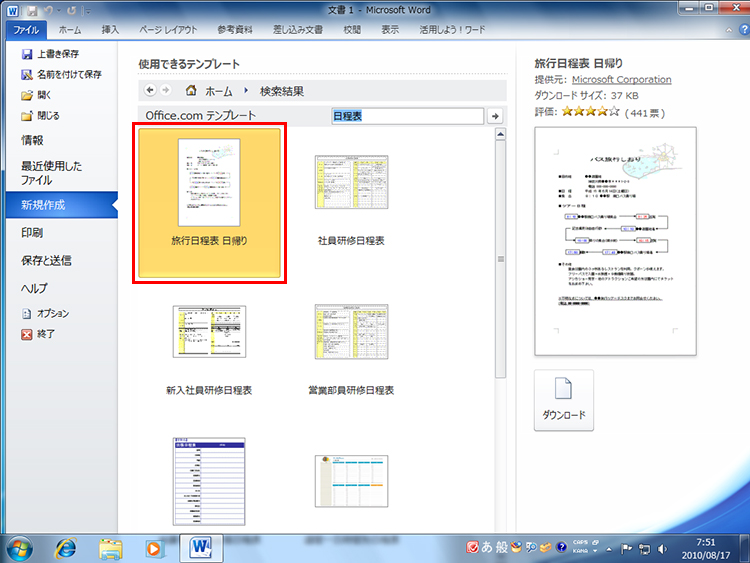750x563 pixels.
Task: Open オプション in the sidebar
Action: pos(45,313)
